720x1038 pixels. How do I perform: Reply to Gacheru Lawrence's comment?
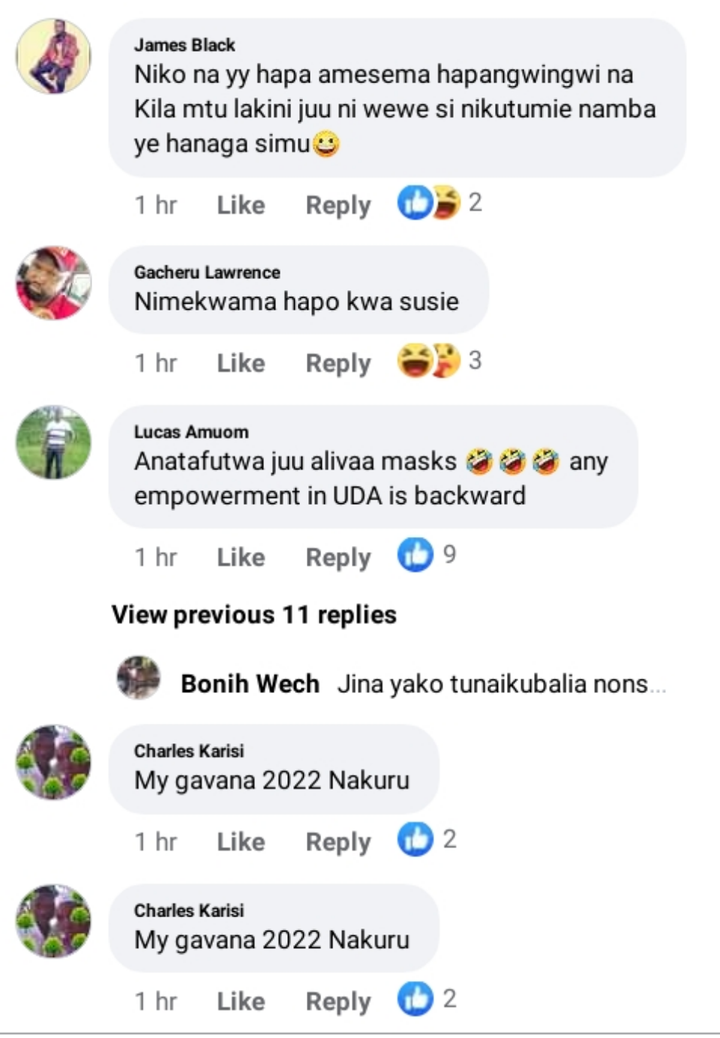(338, 363)
